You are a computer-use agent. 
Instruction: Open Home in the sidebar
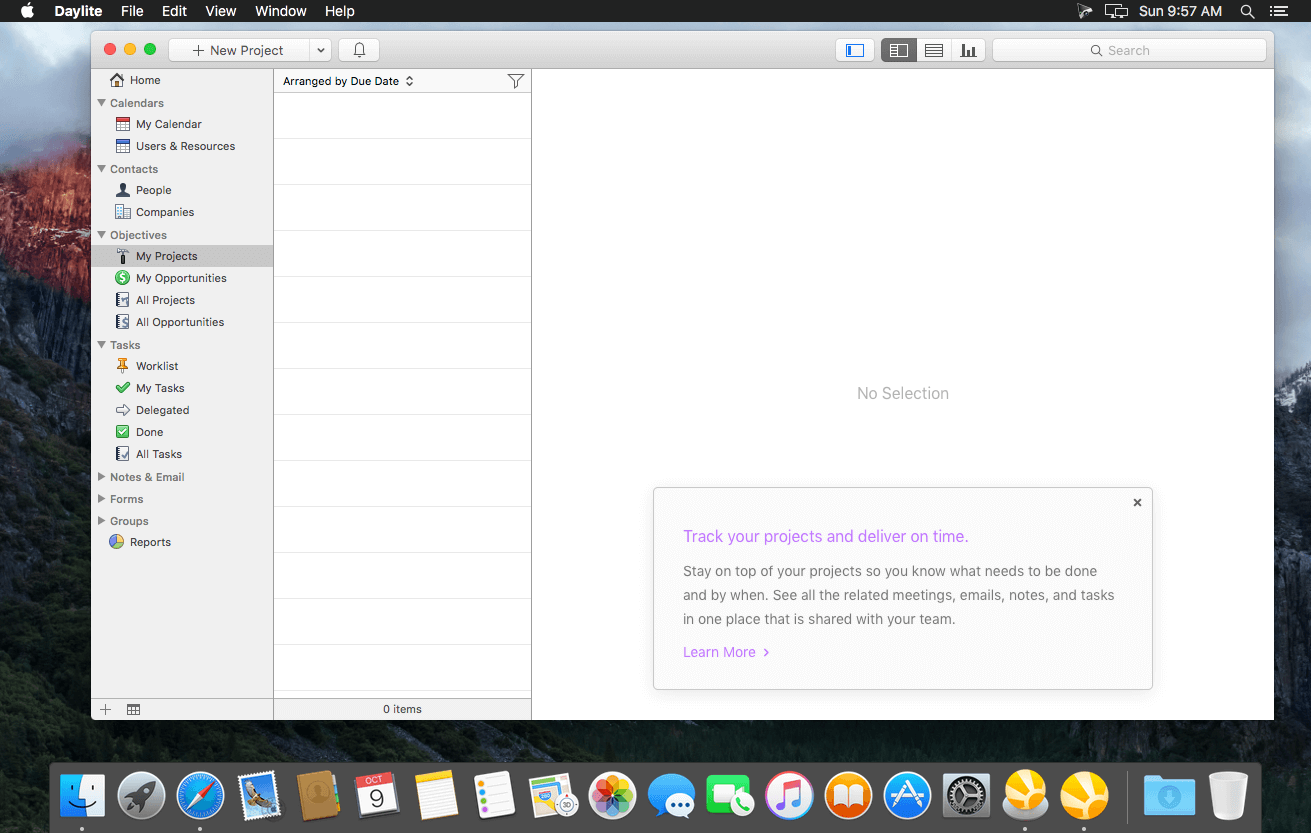pos(135,80)
